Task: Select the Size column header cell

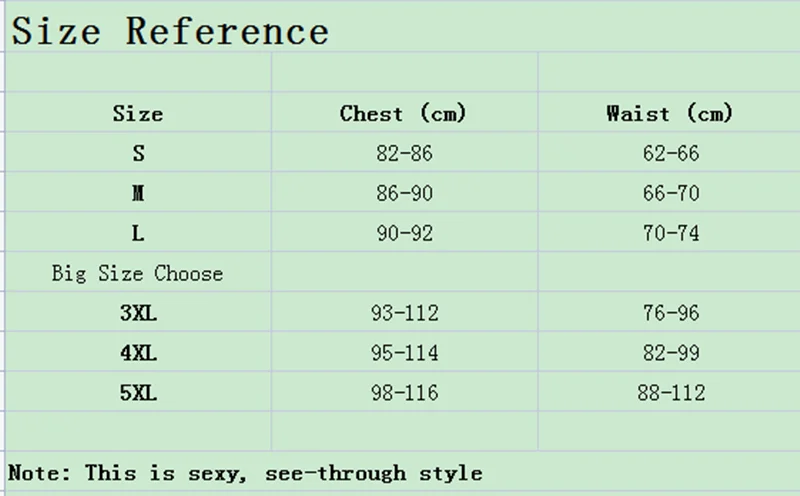Action: click(x=138, y=114)
